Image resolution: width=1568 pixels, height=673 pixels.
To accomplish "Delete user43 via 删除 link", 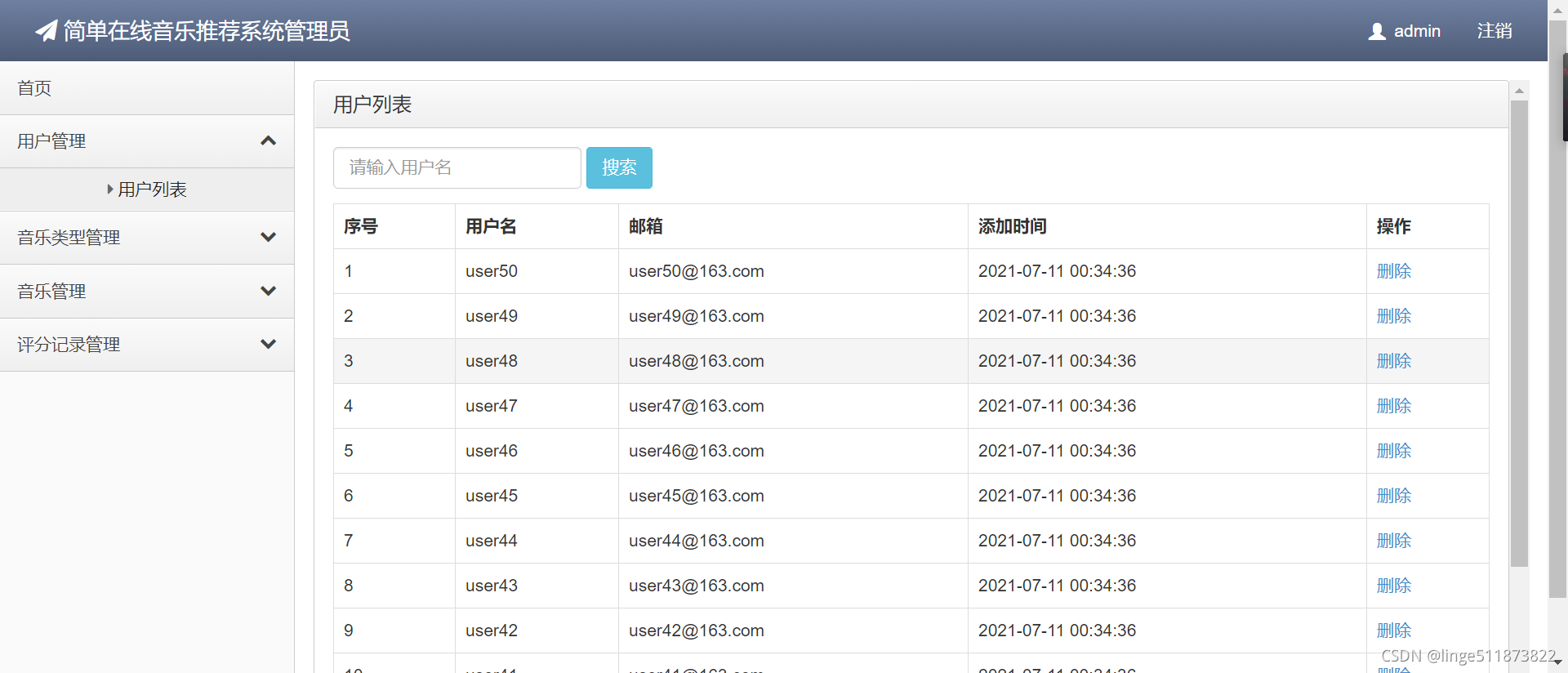I will click(x=1394, y=586).
